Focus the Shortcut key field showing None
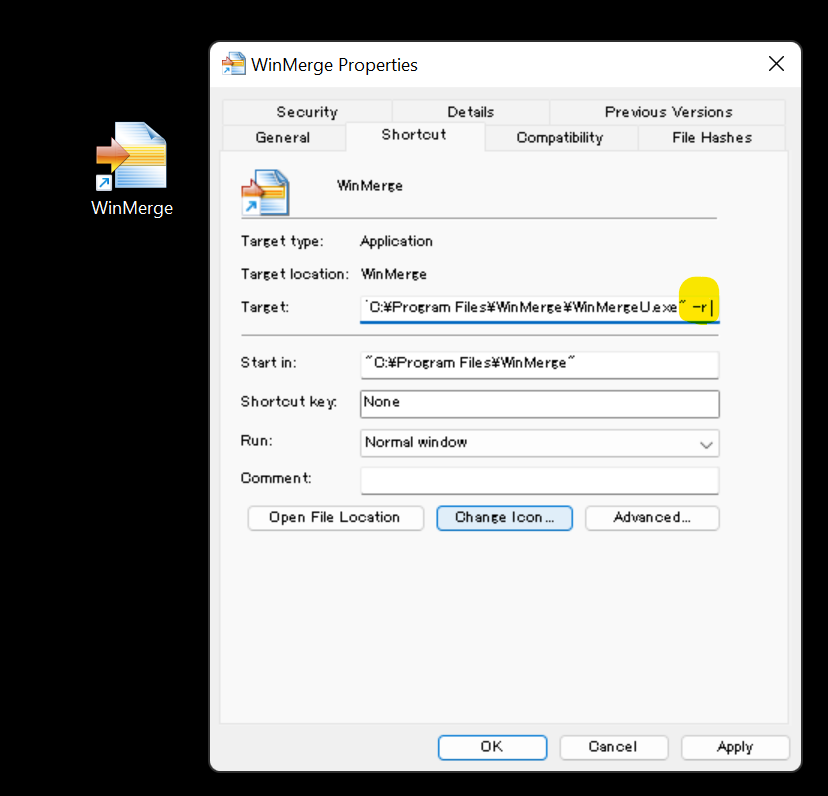 [x=539, y=404]
